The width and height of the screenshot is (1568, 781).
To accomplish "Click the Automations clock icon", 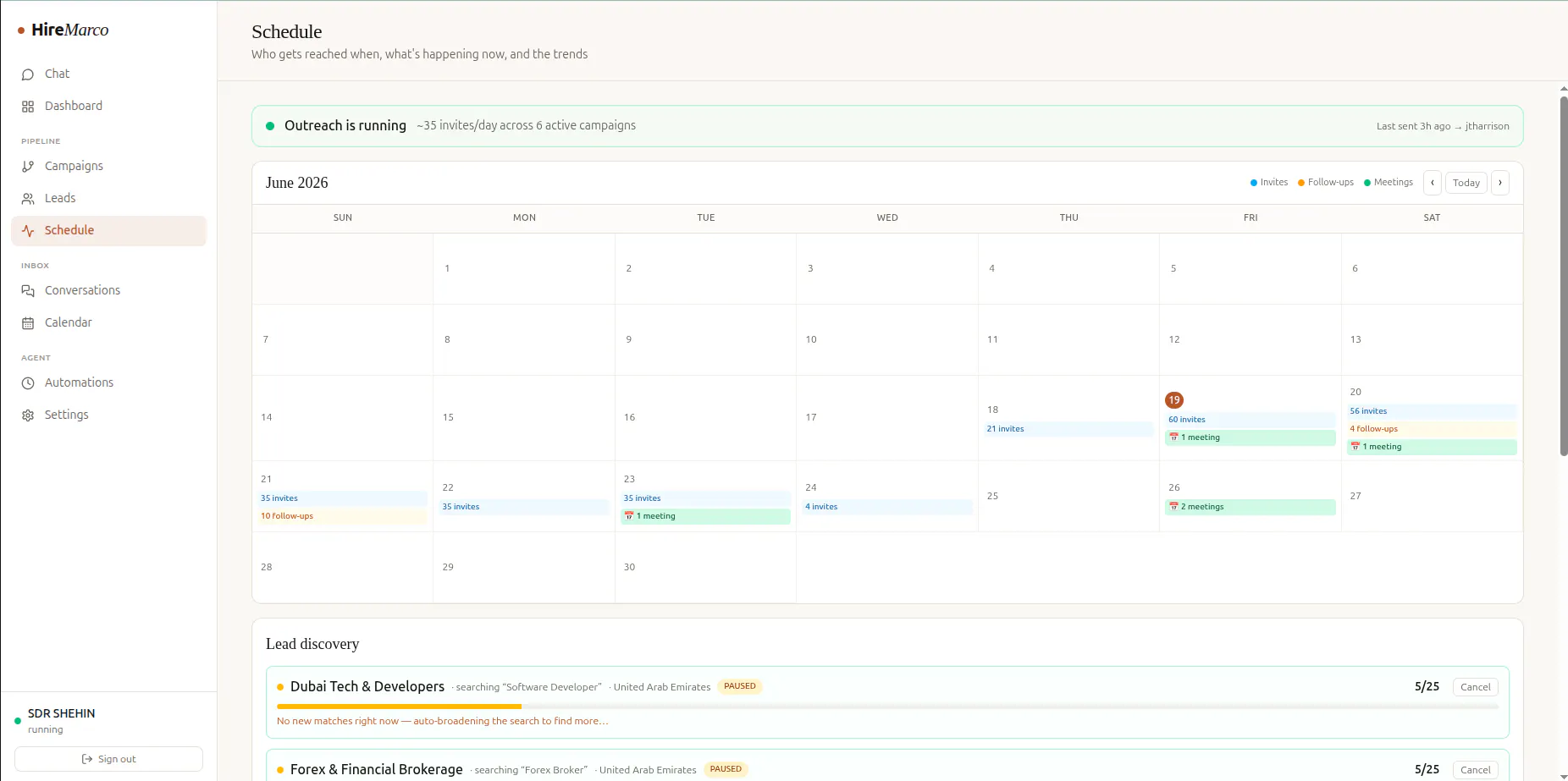I will [x=28, y=383].
